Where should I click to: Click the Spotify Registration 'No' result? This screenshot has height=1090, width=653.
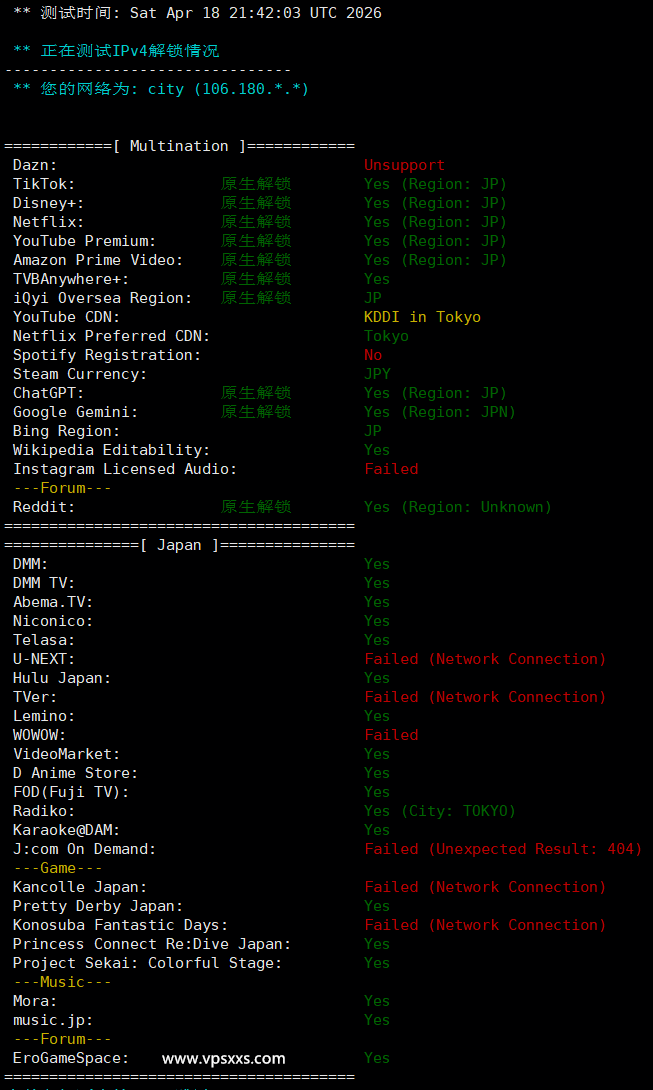click(x=373, y=355)
